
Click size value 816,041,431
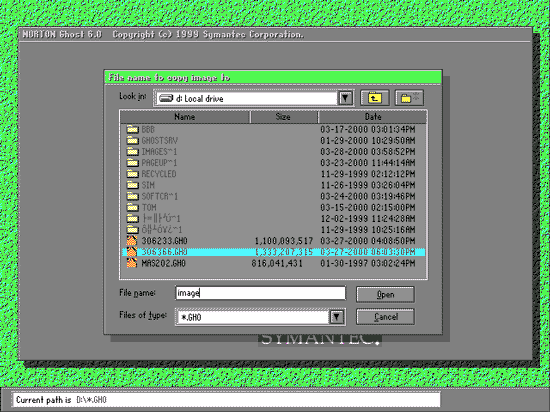pyautogui.click(x=277, y=263)
